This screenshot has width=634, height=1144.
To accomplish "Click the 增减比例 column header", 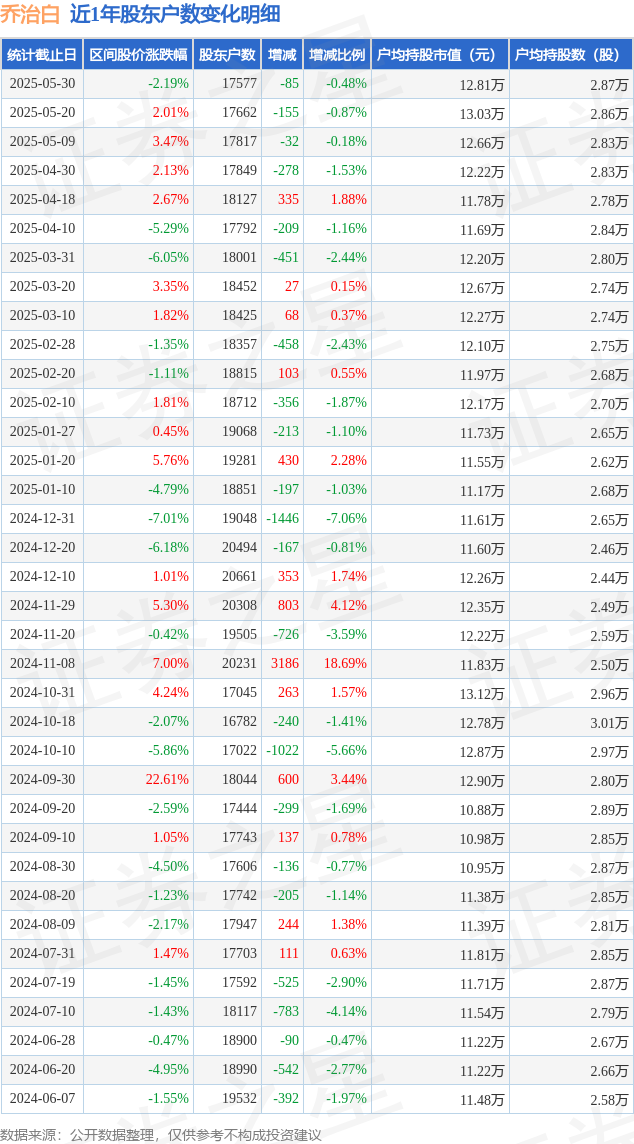I will tap(336, 55).
